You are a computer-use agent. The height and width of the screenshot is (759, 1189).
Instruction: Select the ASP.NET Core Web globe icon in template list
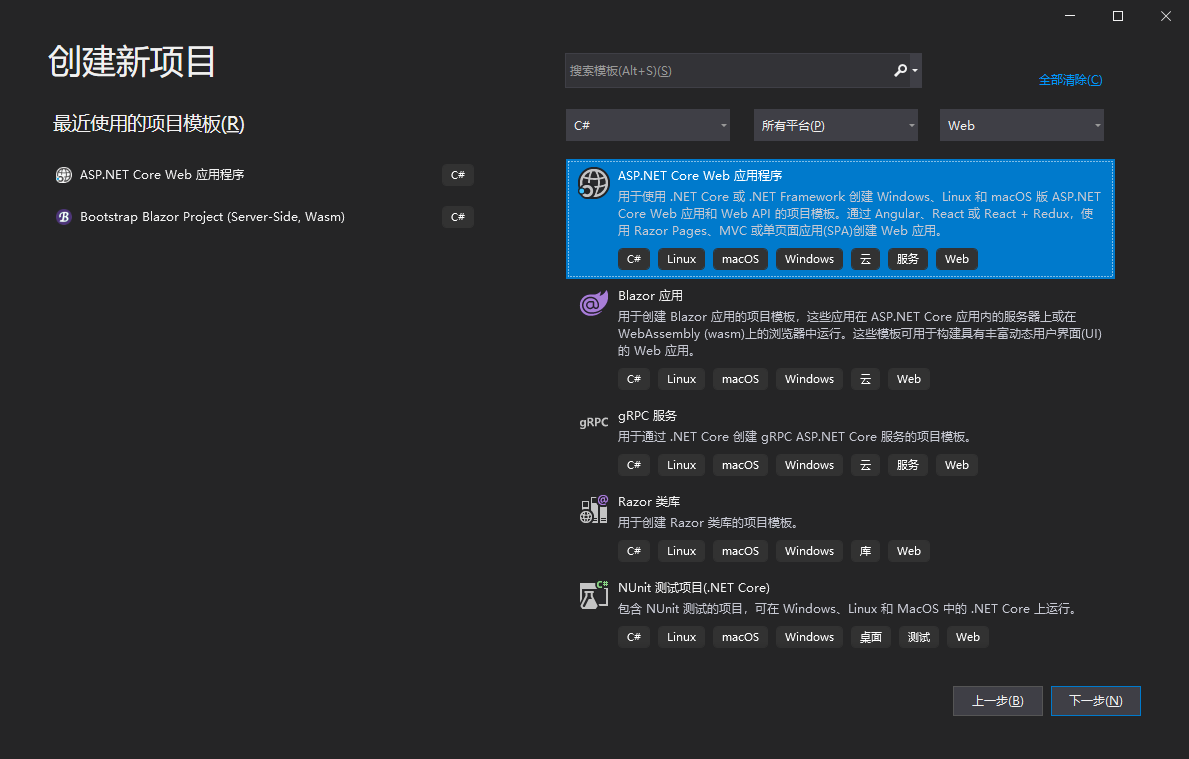click(594, 183)
